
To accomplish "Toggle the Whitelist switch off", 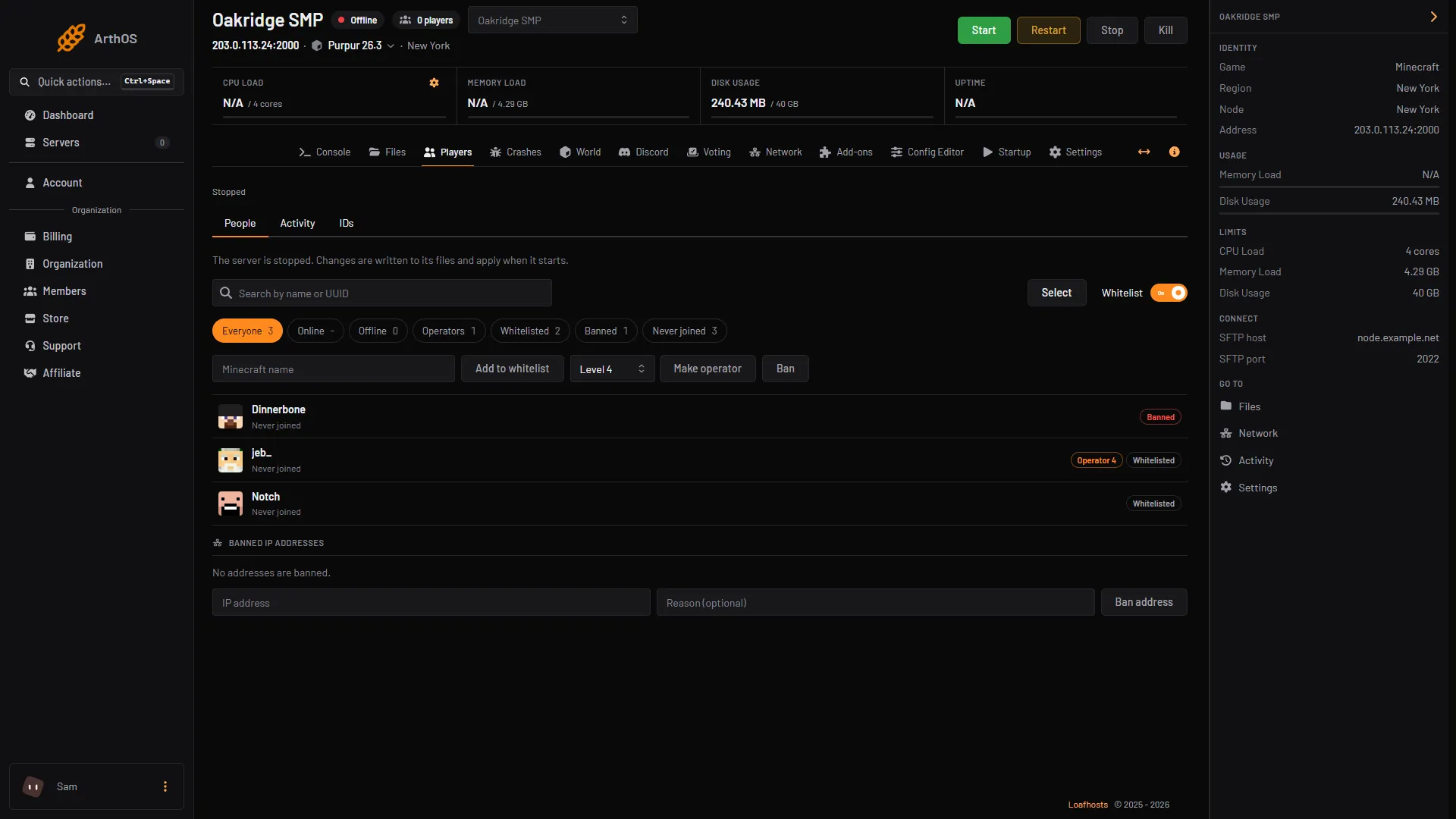I will [x=1169, y=293].
